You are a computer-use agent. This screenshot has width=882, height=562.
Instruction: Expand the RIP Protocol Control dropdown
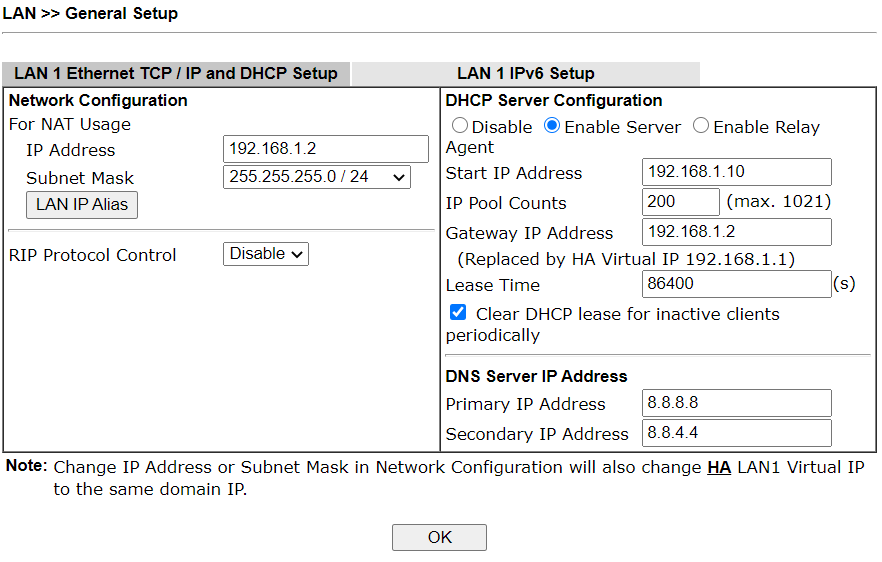(266, 254)
